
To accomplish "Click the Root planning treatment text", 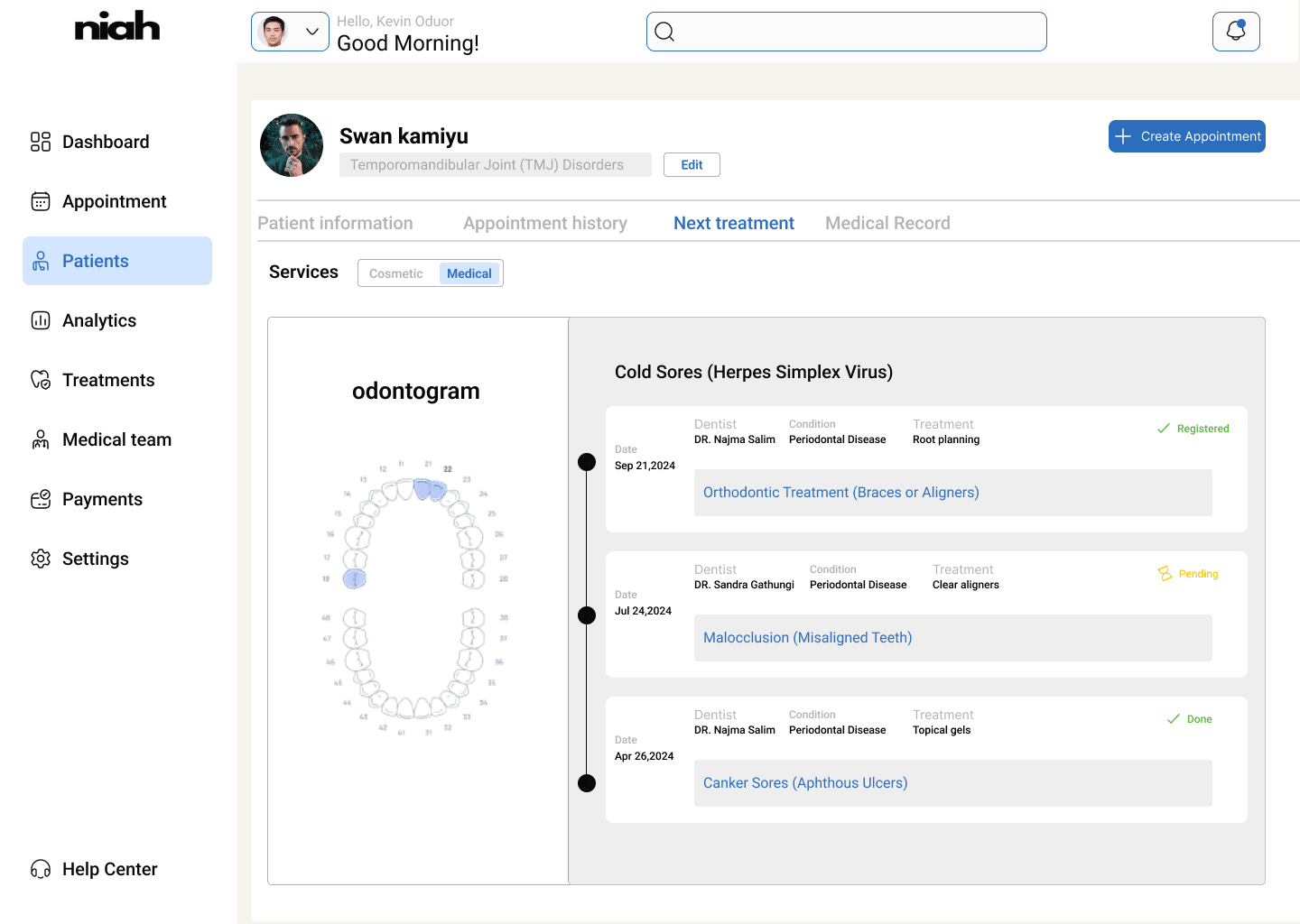I will point(946,439).
